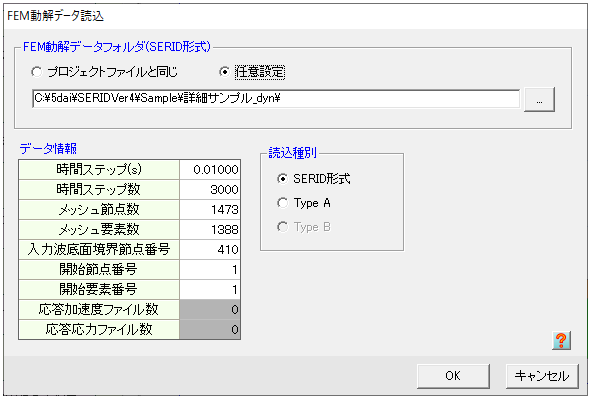Click the 応答加速度ファイル数 grayed value cell
This screenshot has height=400, width=592.
point(210,310)
